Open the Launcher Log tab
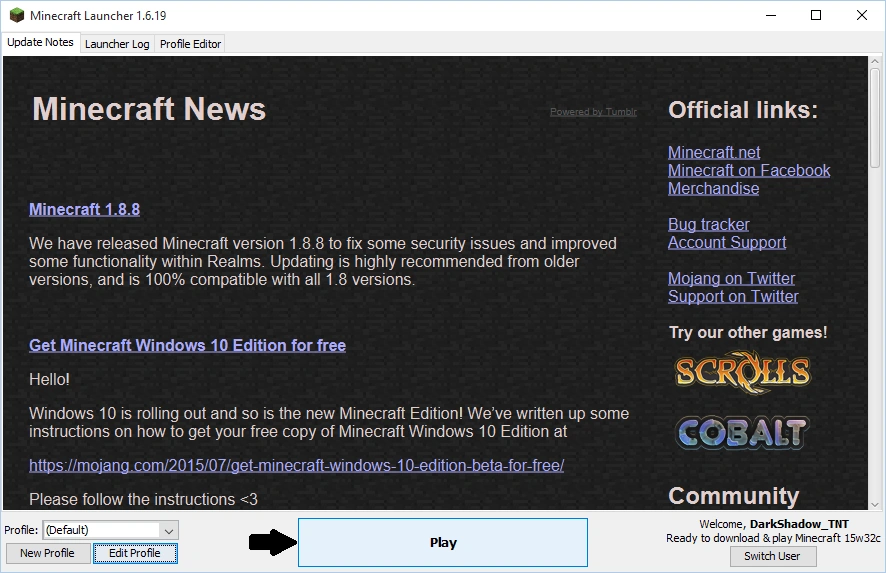886x573 pixels. (x=117, y=44)
